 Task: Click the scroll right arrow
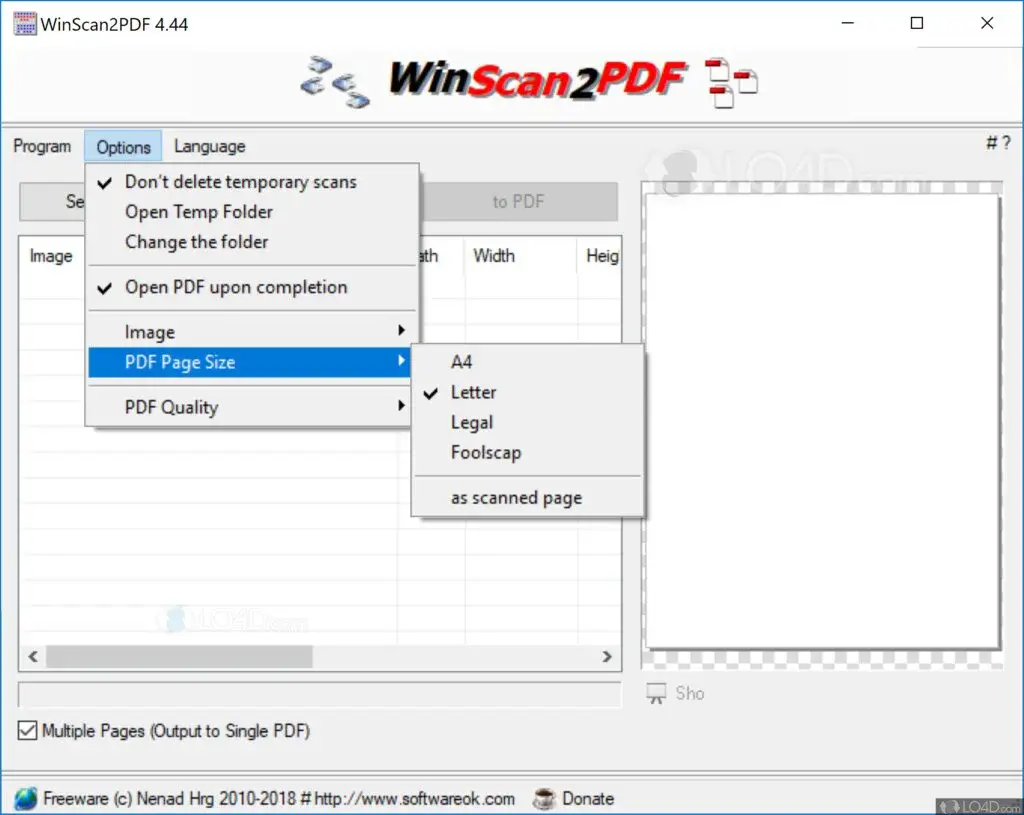click(x=607, y=656)
